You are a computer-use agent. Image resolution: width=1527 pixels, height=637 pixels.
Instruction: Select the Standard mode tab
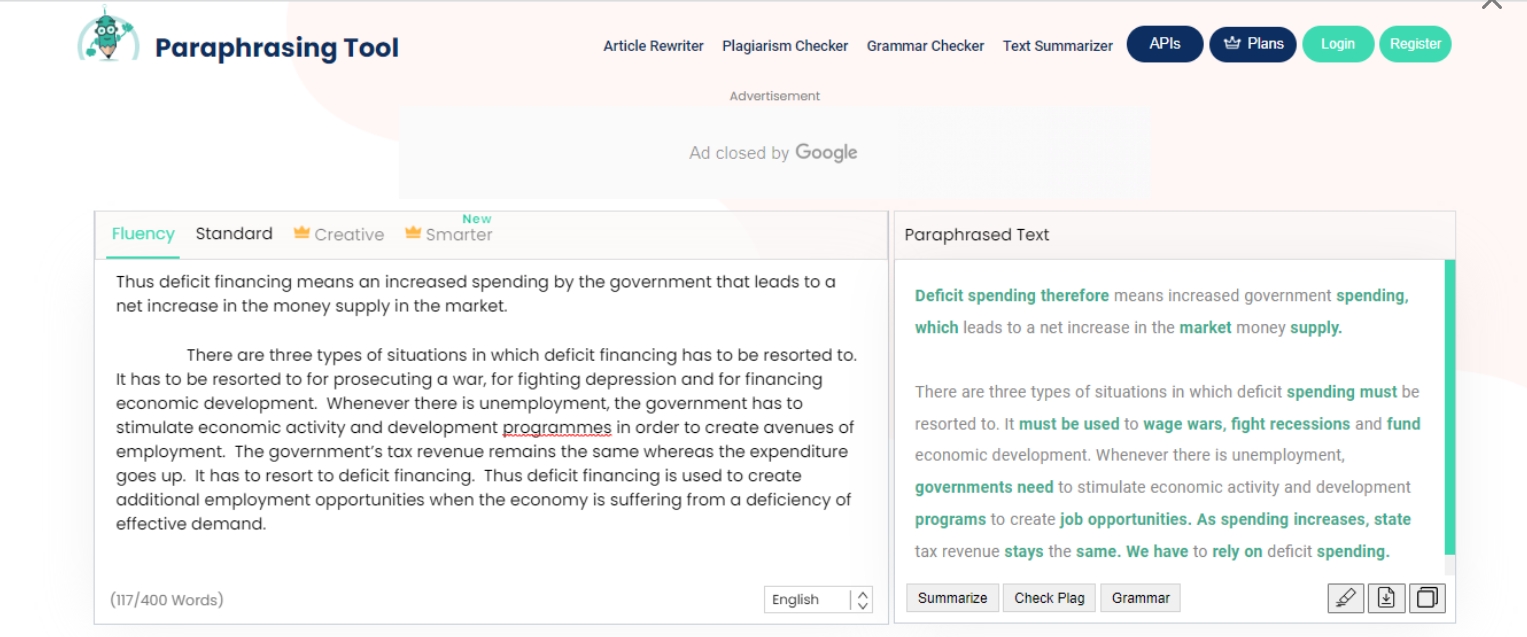[234, 234]
